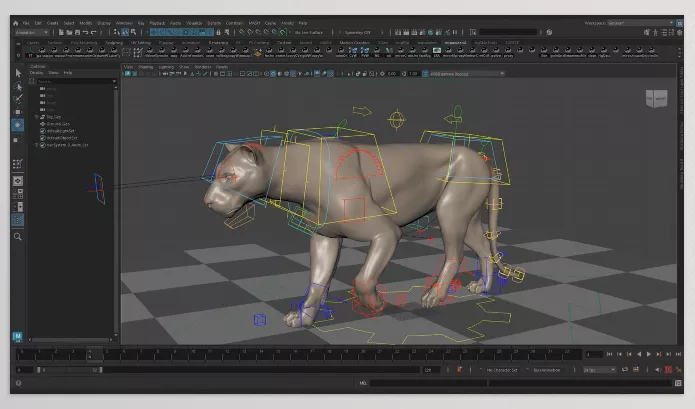Image resolution: width=695 pixels, height=409 pixels.
Task: Toggle snap to curves
Action: coord(250,32)
